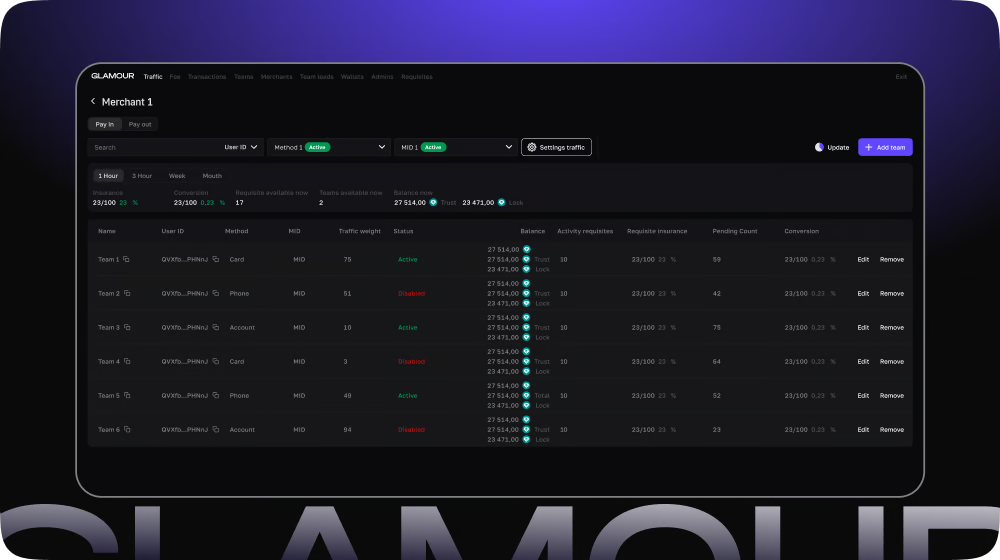Click Pending Count value 59

point(717,260)
